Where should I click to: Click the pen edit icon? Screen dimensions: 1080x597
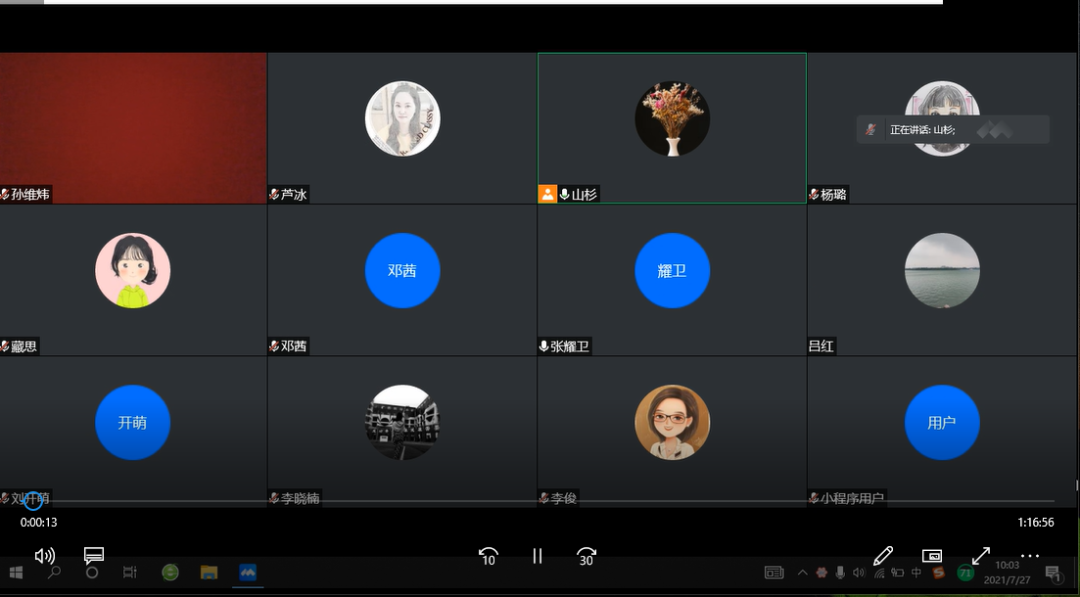click(882, 556)
